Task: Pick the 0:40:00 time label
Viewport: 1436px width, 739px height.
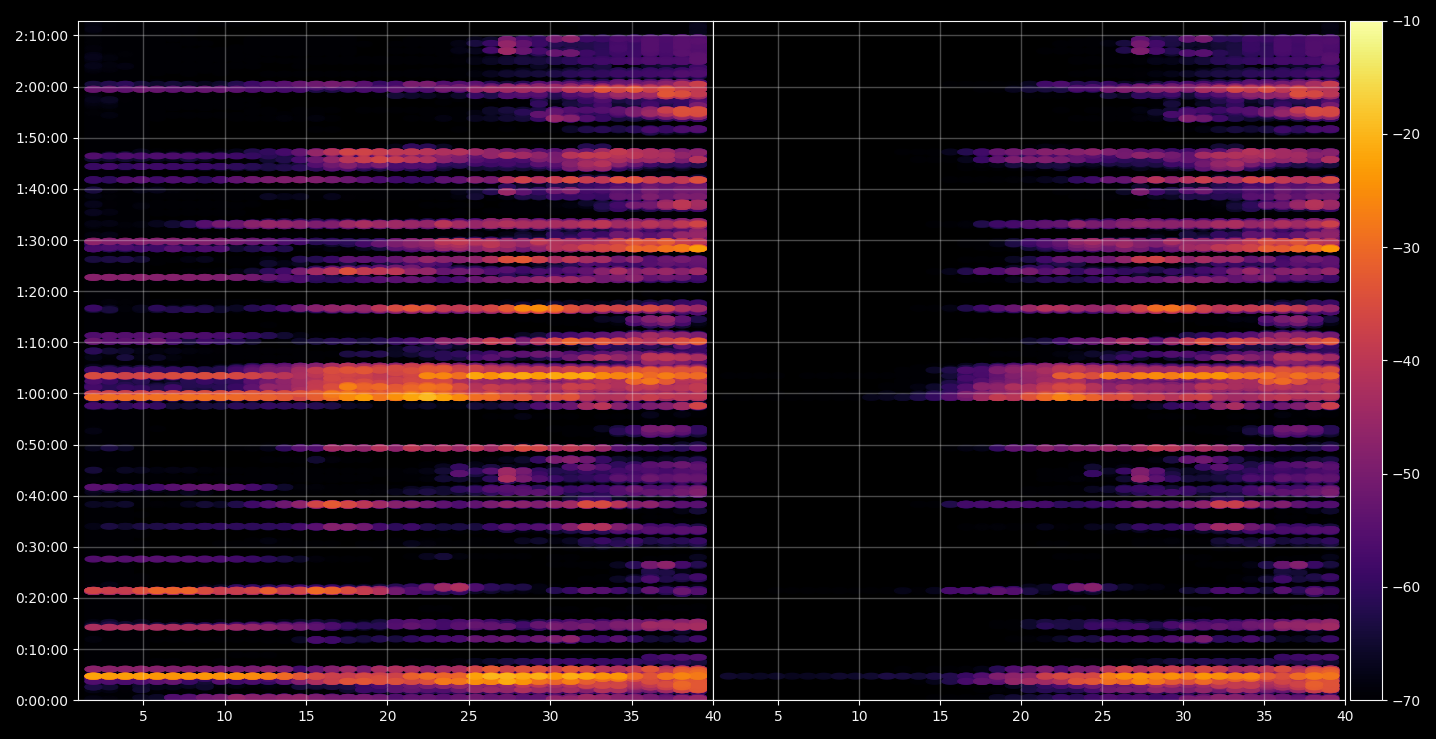Action: (41, 496)
